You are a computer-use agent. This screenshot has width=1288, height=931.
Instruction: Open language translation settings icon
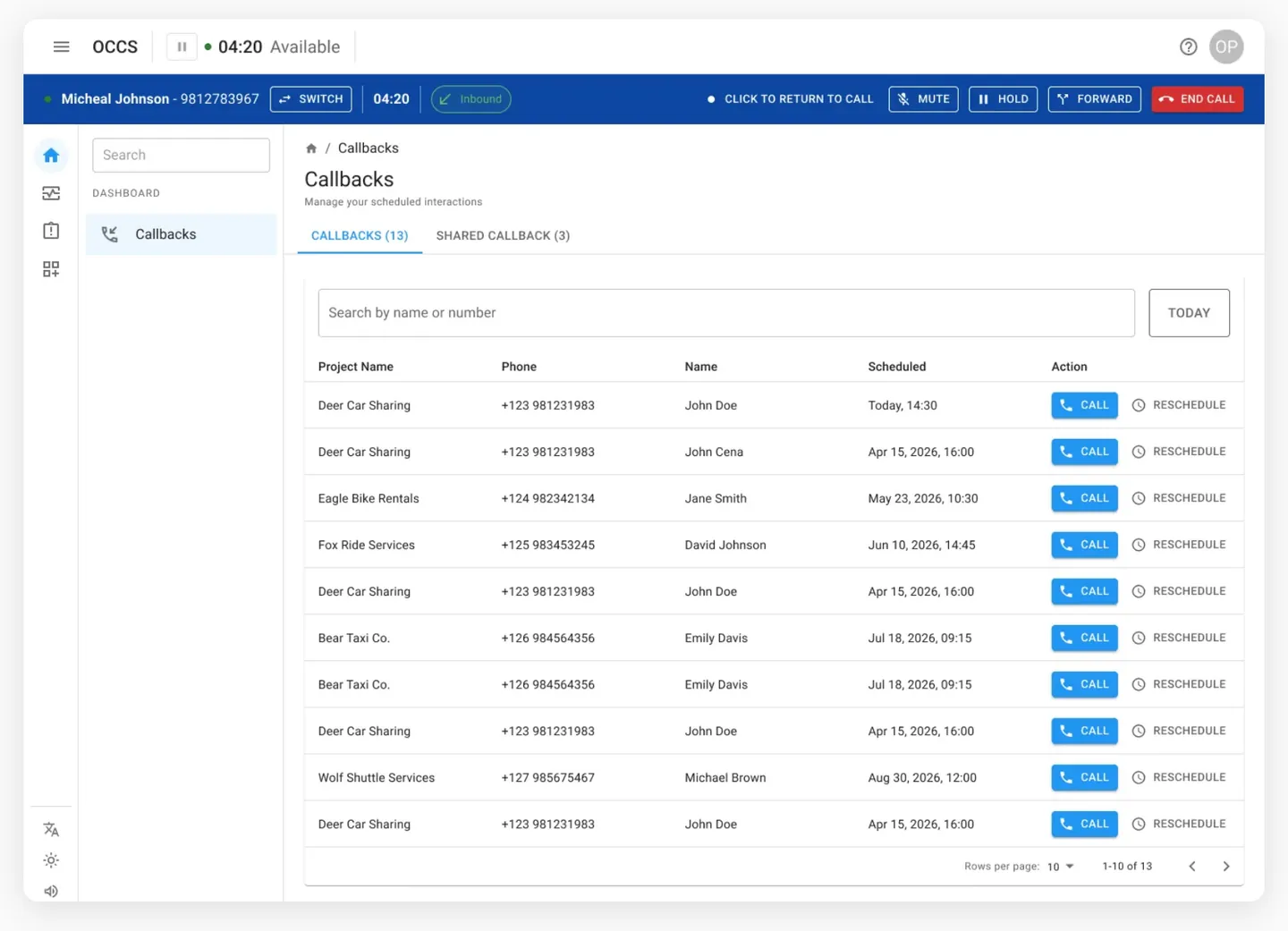coord(51,829)
